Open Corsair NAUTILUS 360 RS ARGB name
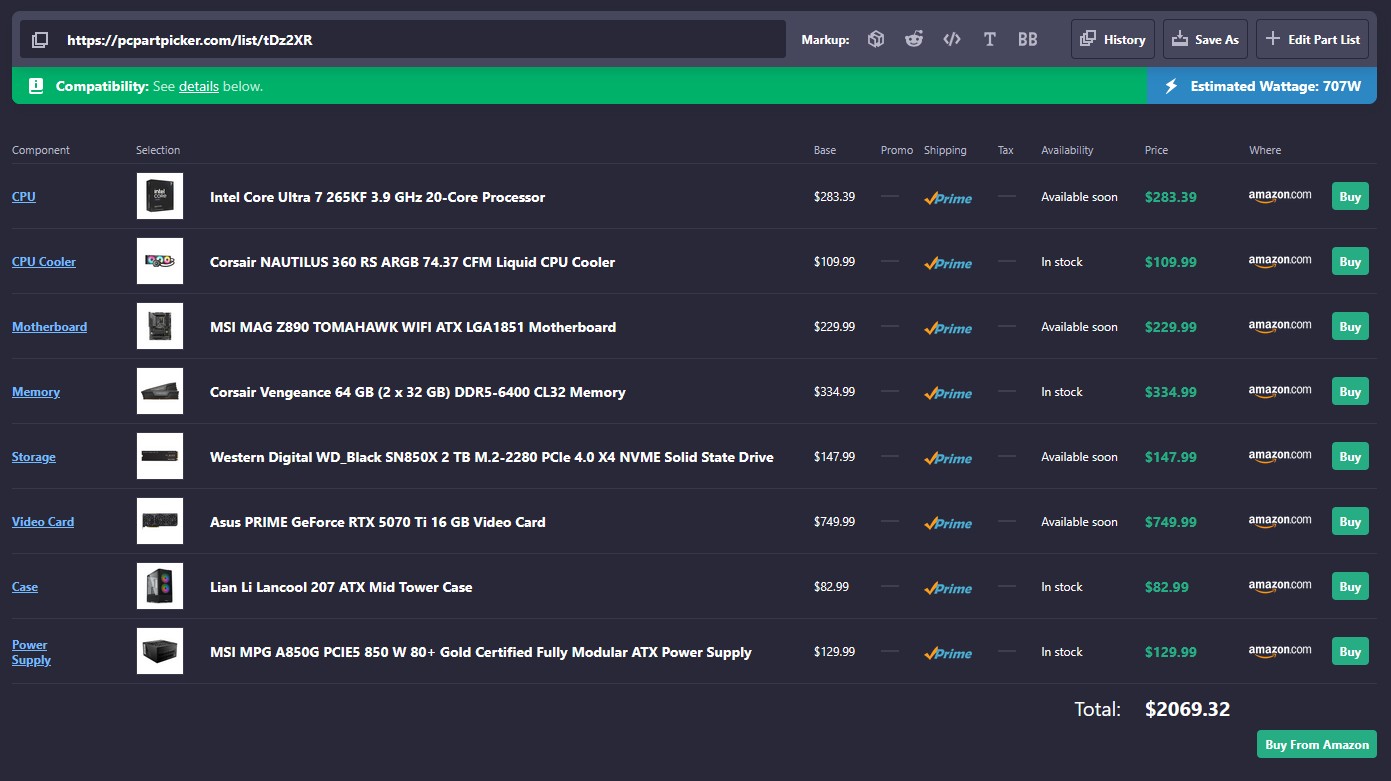The width and height of the screenshot is (1391, 781). pos(412,262)
